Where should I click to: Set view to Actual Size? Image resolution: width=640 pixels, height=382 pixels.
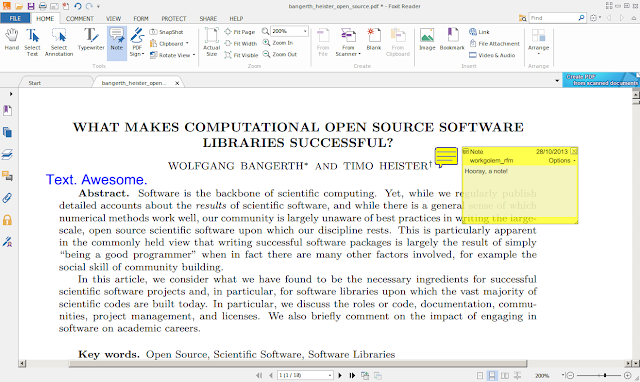[x=212, y=42]
